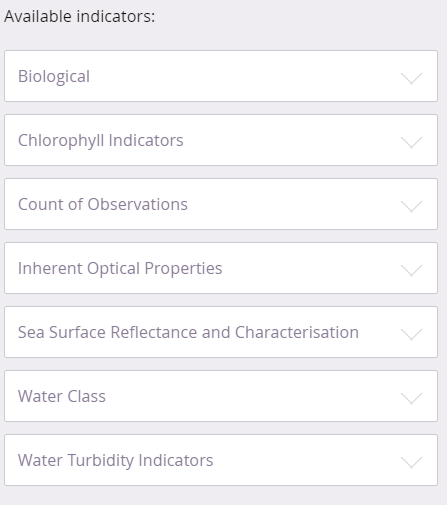Click the chevron arrow beside Biological

(x=411, y=78)
